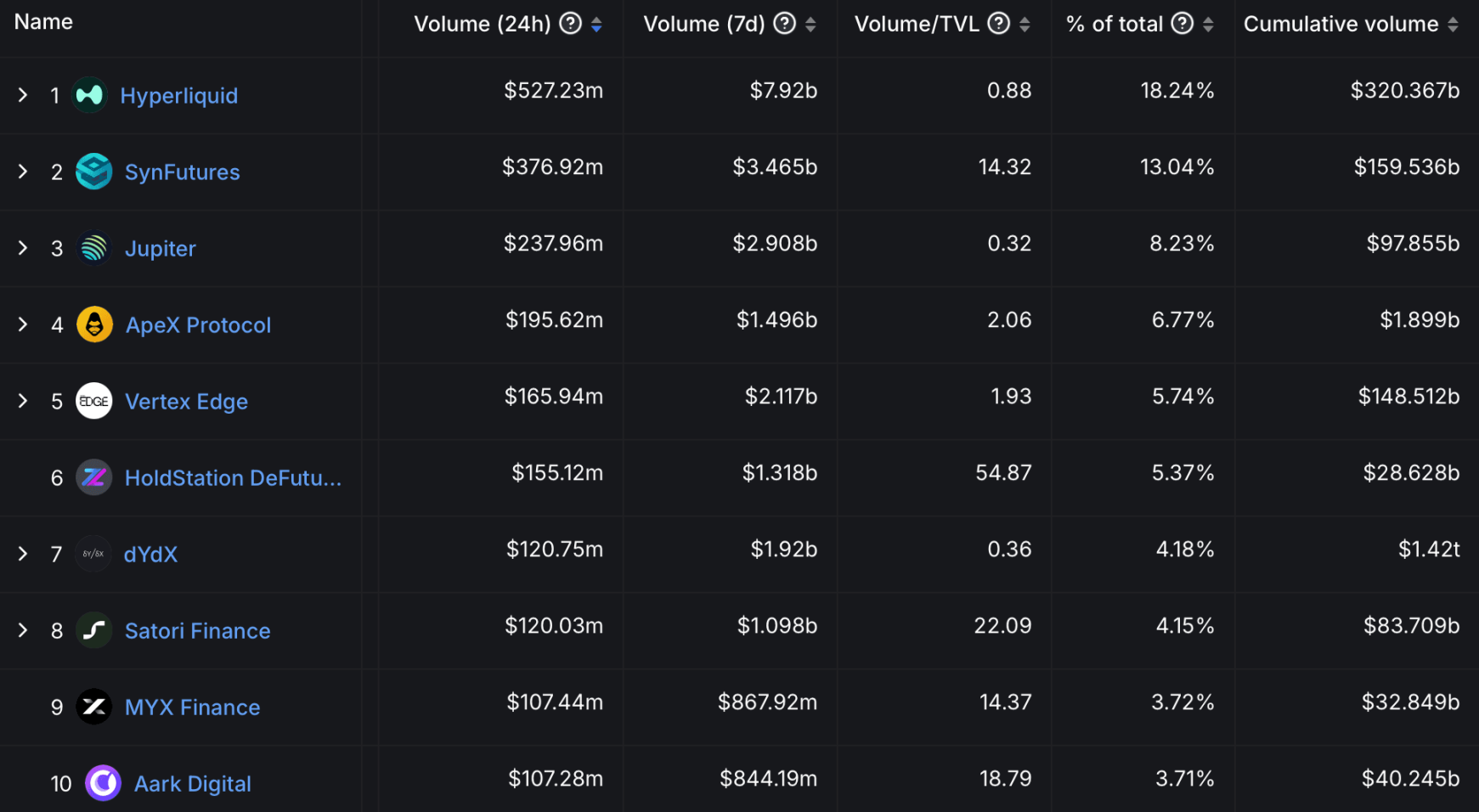
Task: Click the Cumulative volume header label
Action: point(1341,24)
